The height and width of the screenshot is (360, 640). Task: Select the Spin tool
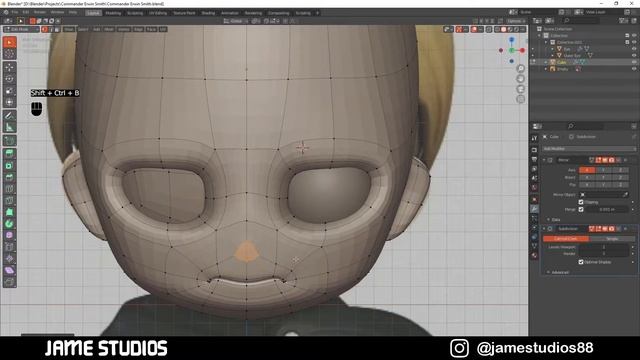coord(9,224)
